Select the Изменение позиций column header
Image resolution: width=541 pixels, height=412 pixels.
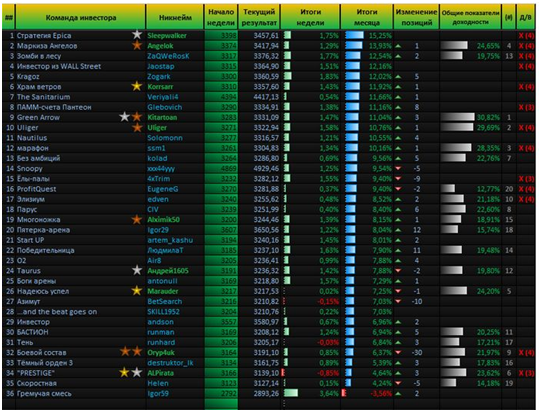pos(416,17)
